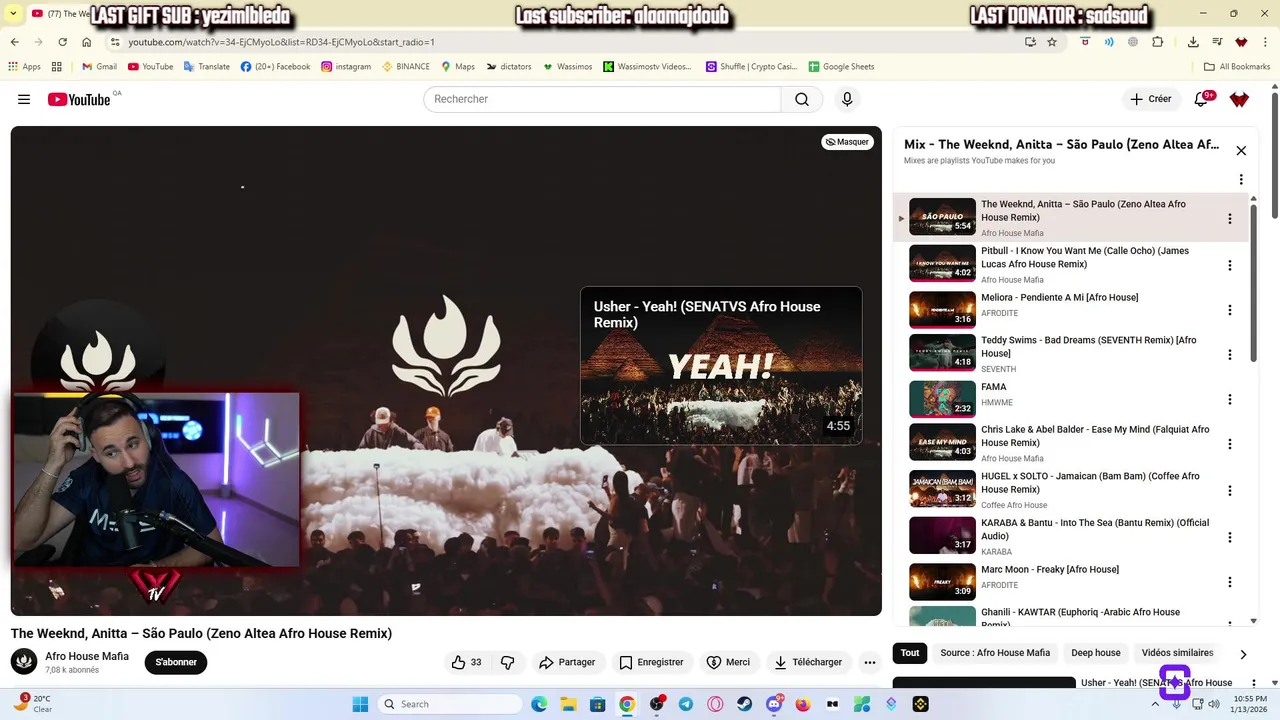Open options for Meliora Pendiente A Mi
The width and height of the screenshot is (1280, 720).
(x=1230, y=310)
